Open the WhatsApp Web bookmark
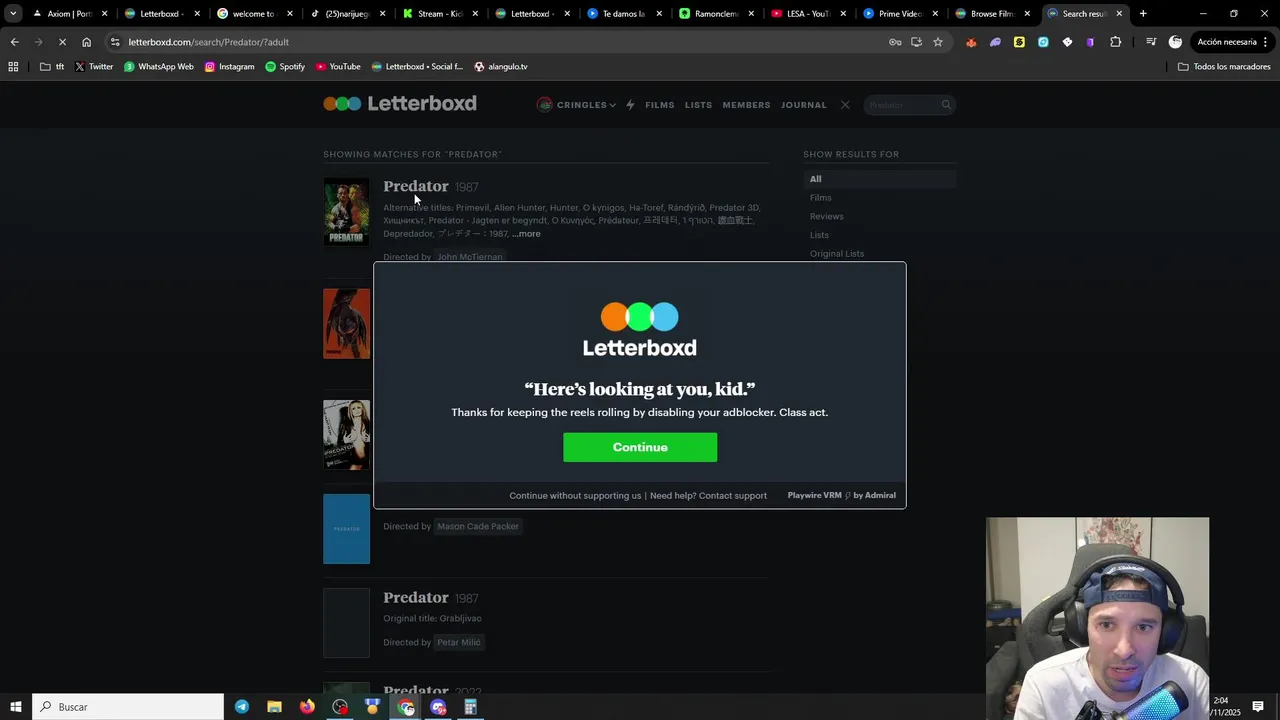The image size is (1280, 720). [159, 67]
